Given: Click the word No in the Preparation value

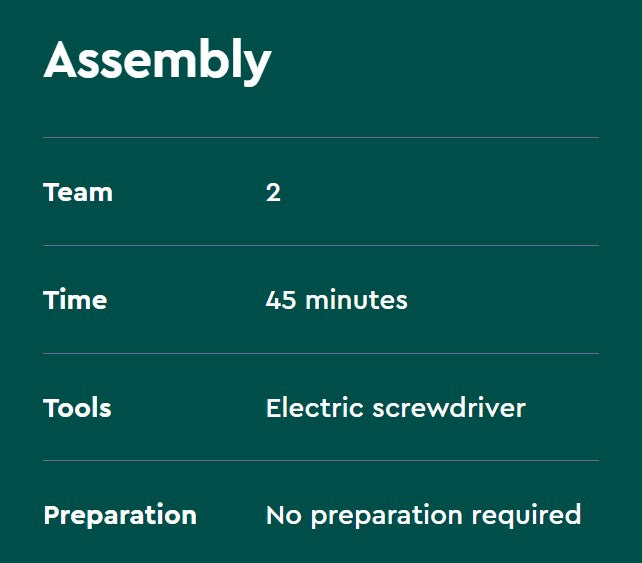Looking at the screenshot, I should pos(284,516).
